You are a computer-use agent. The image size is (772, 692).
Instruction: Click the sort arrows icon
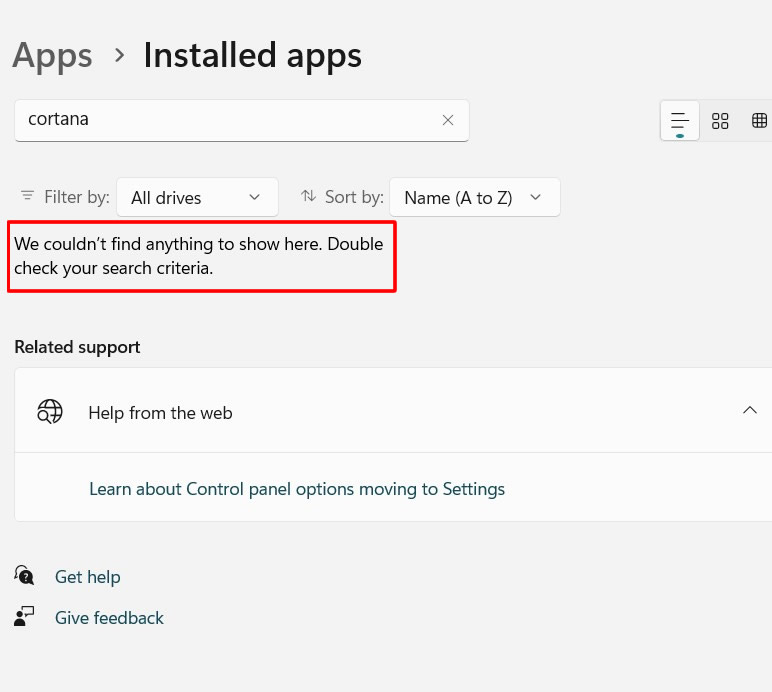(x=309, y=196)
